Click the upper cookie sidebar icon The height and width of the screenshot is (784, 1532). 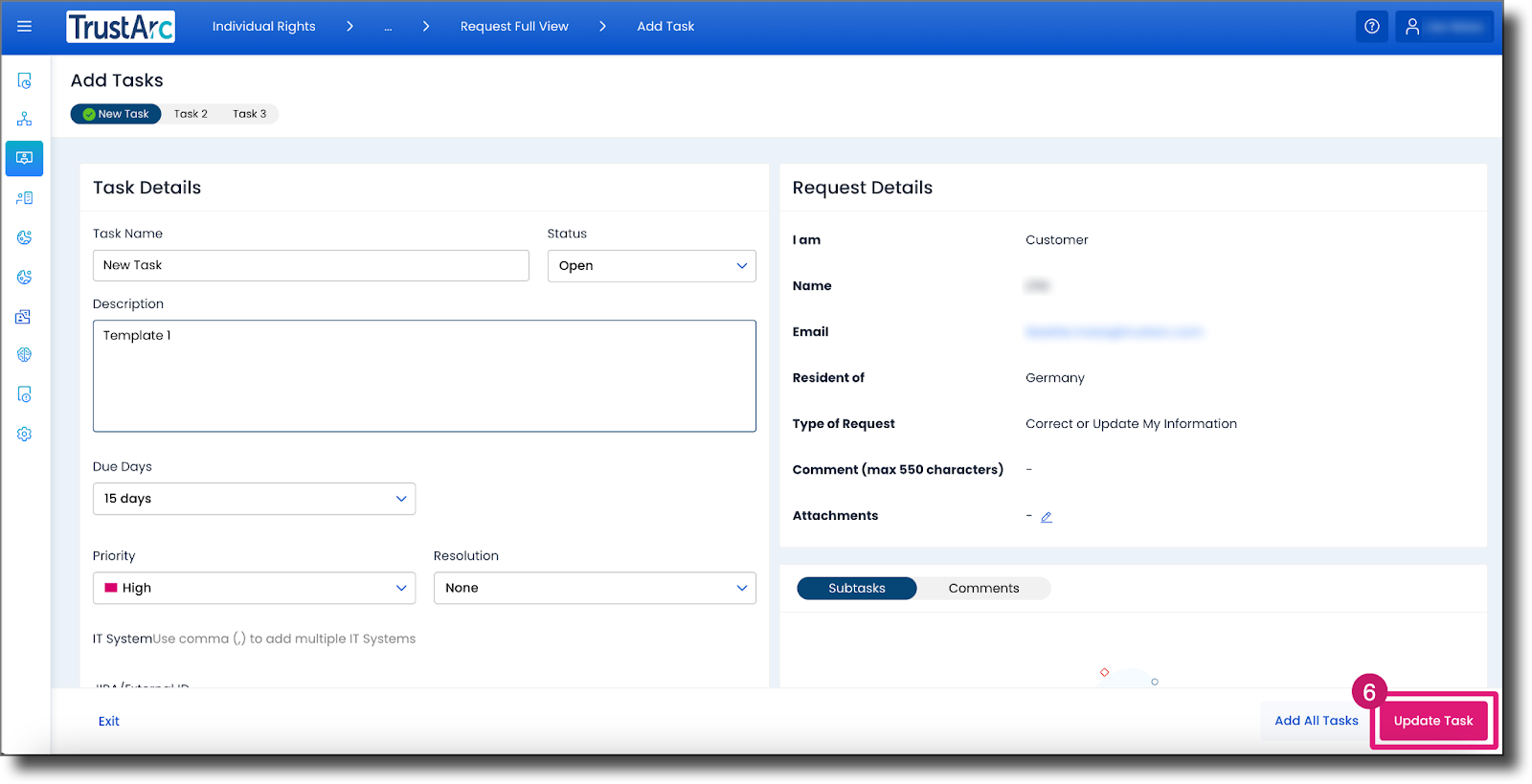click(x=25, y=237)
